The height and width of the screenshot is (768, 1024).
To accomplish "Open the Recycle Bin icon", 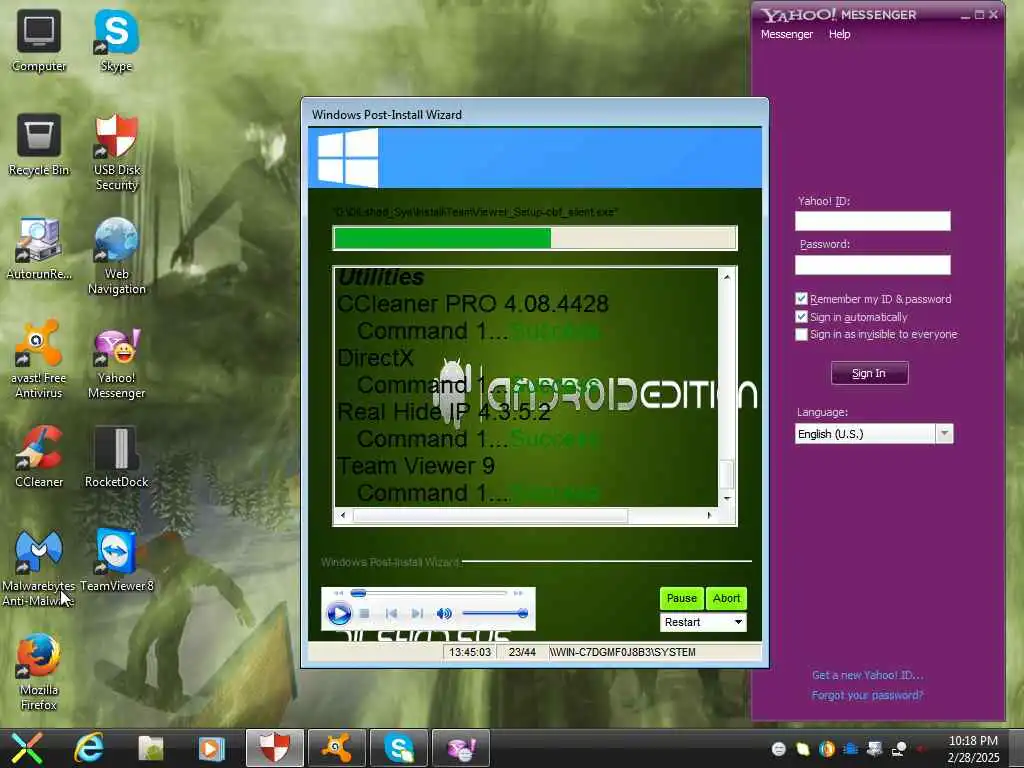I will pos(39,145).
